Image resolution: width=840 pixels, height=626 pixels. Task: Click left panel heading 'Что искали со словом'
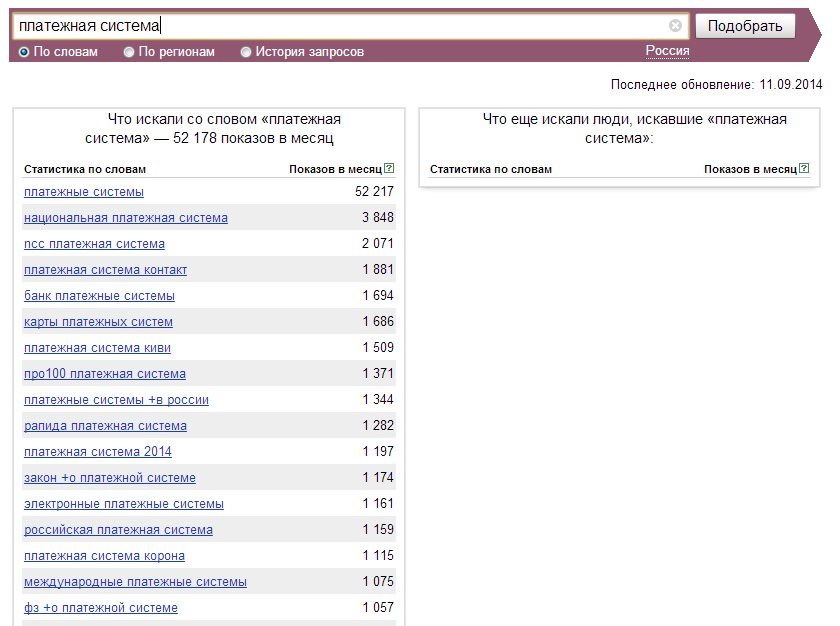pos(183,119)
